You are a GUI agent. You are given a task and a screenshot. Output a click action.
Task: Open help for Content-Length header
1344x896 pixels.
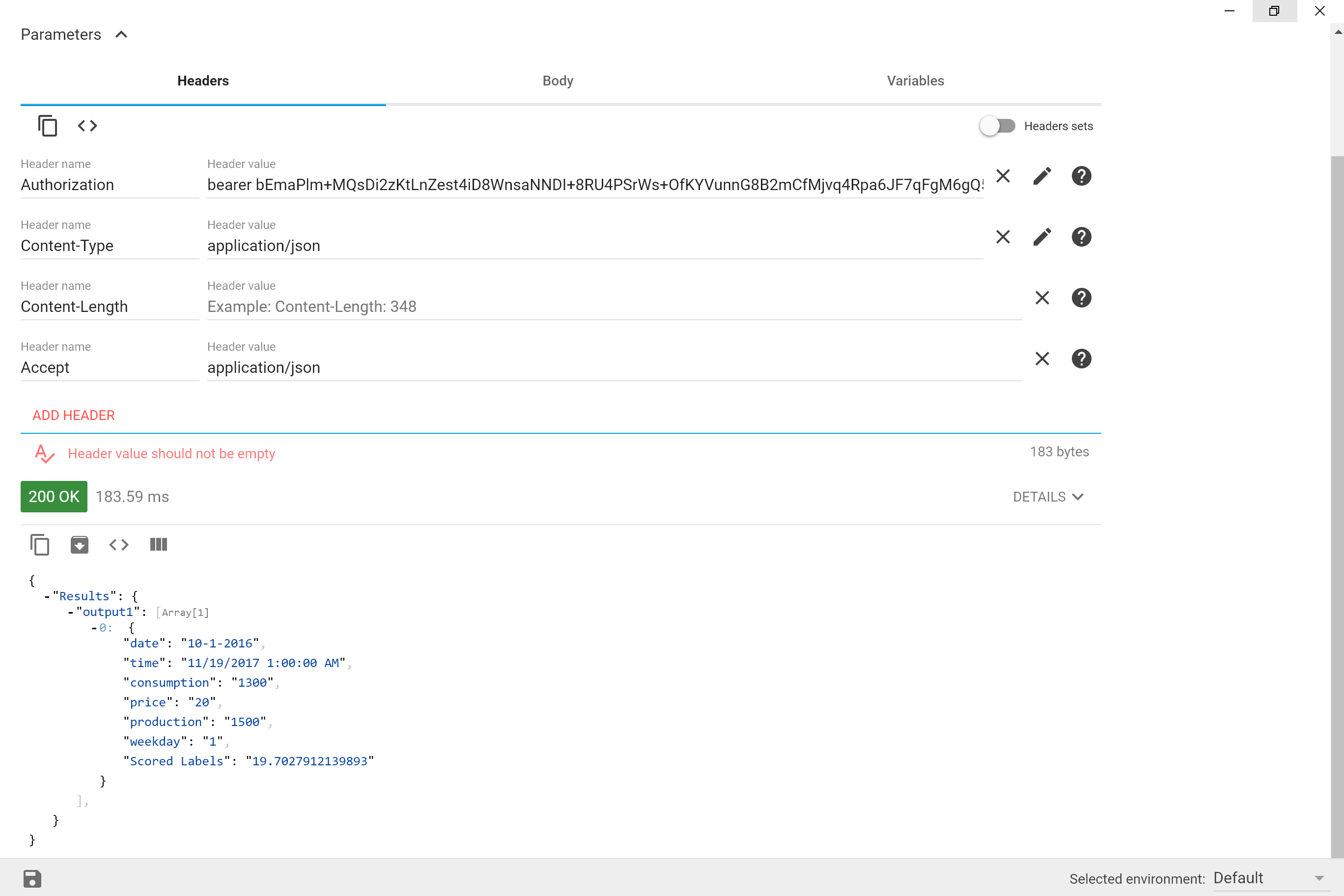pyautogui.click(x=1081, y=298)
